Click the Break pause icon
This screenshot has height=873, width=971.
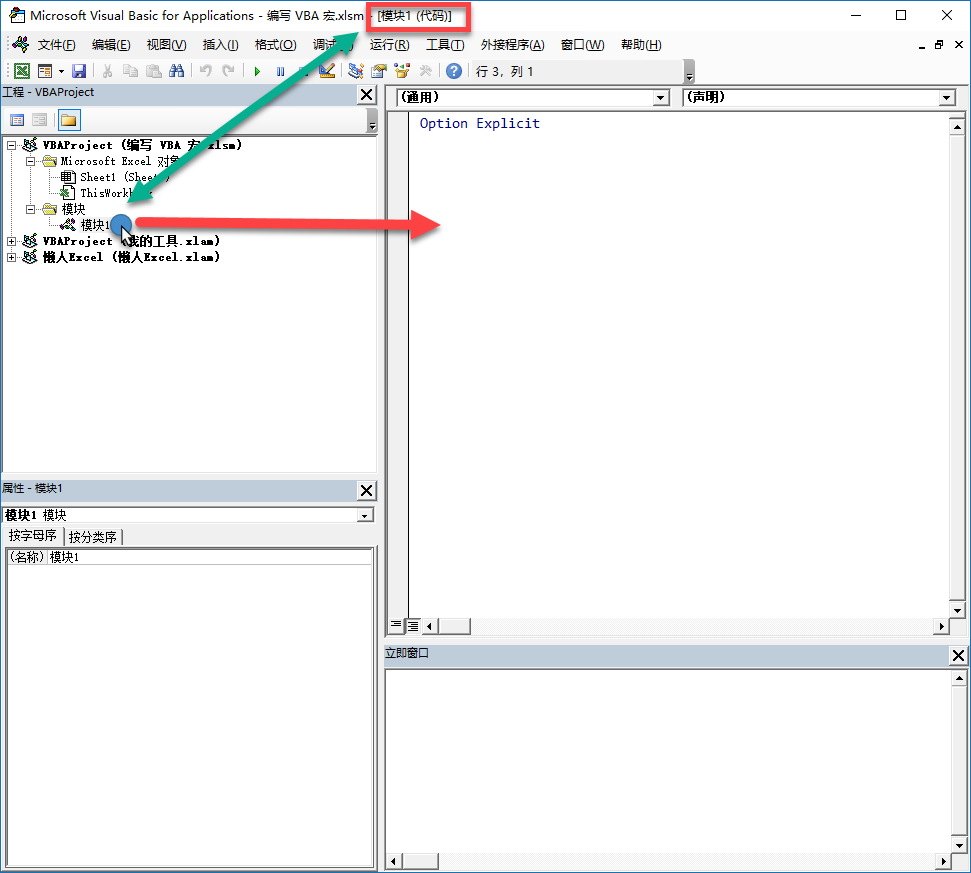(x=281, y=72)
